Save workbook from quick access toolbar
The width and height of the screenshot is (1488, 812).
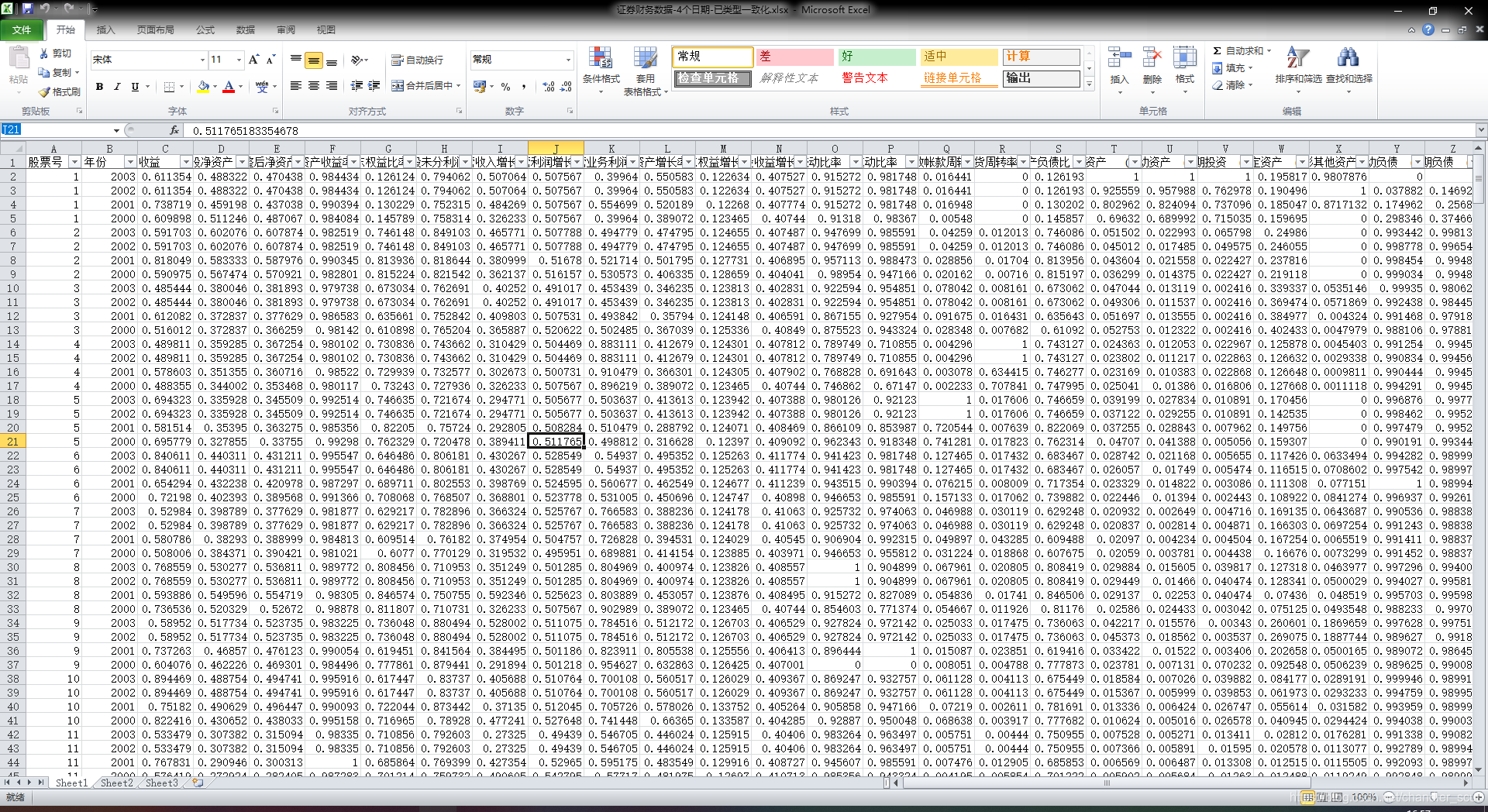[x=27, y=9]
